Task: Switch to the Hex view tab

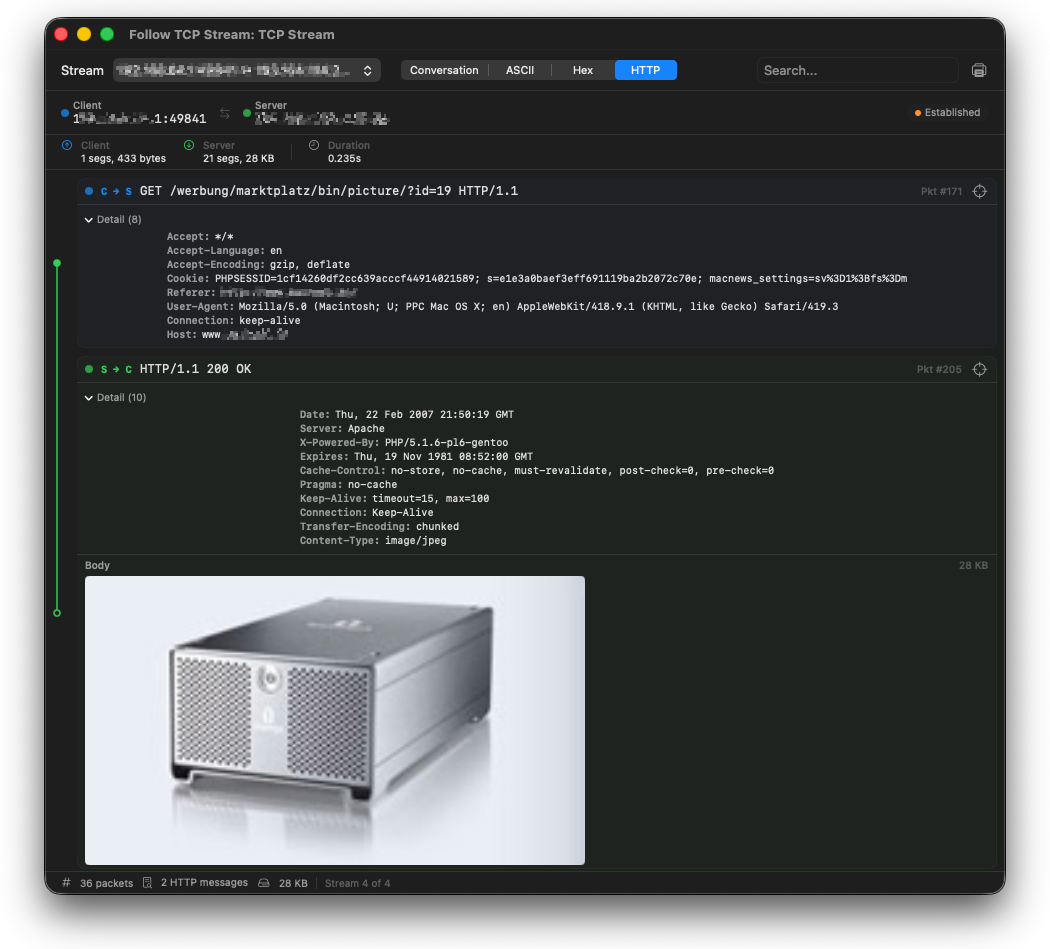Action: click(x=583, y=70)
